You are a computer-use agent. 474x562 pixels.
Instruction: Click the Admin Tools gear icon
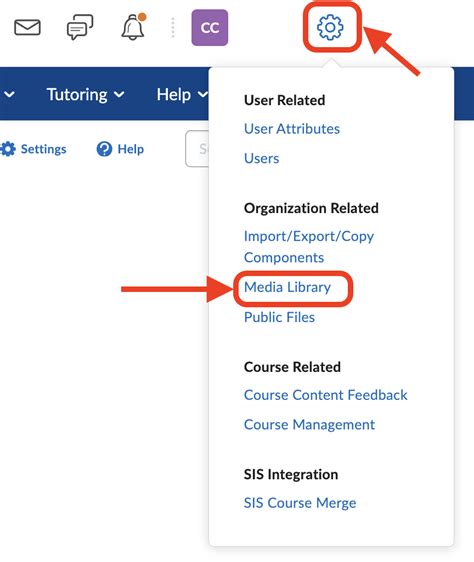coord(330,27)
